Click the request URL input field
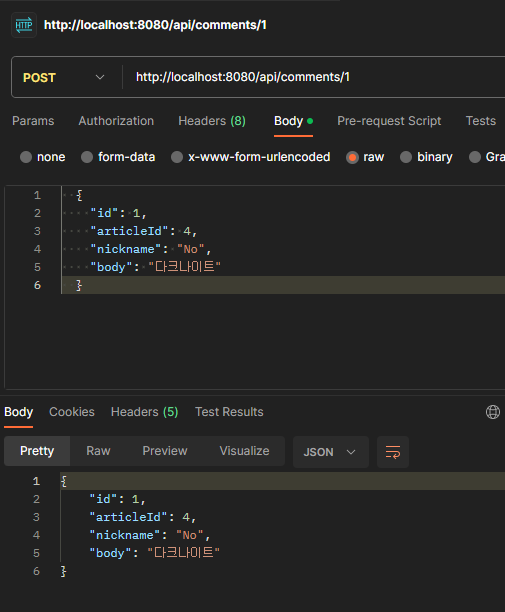505x612 pixels. click(x=316, y=77)
